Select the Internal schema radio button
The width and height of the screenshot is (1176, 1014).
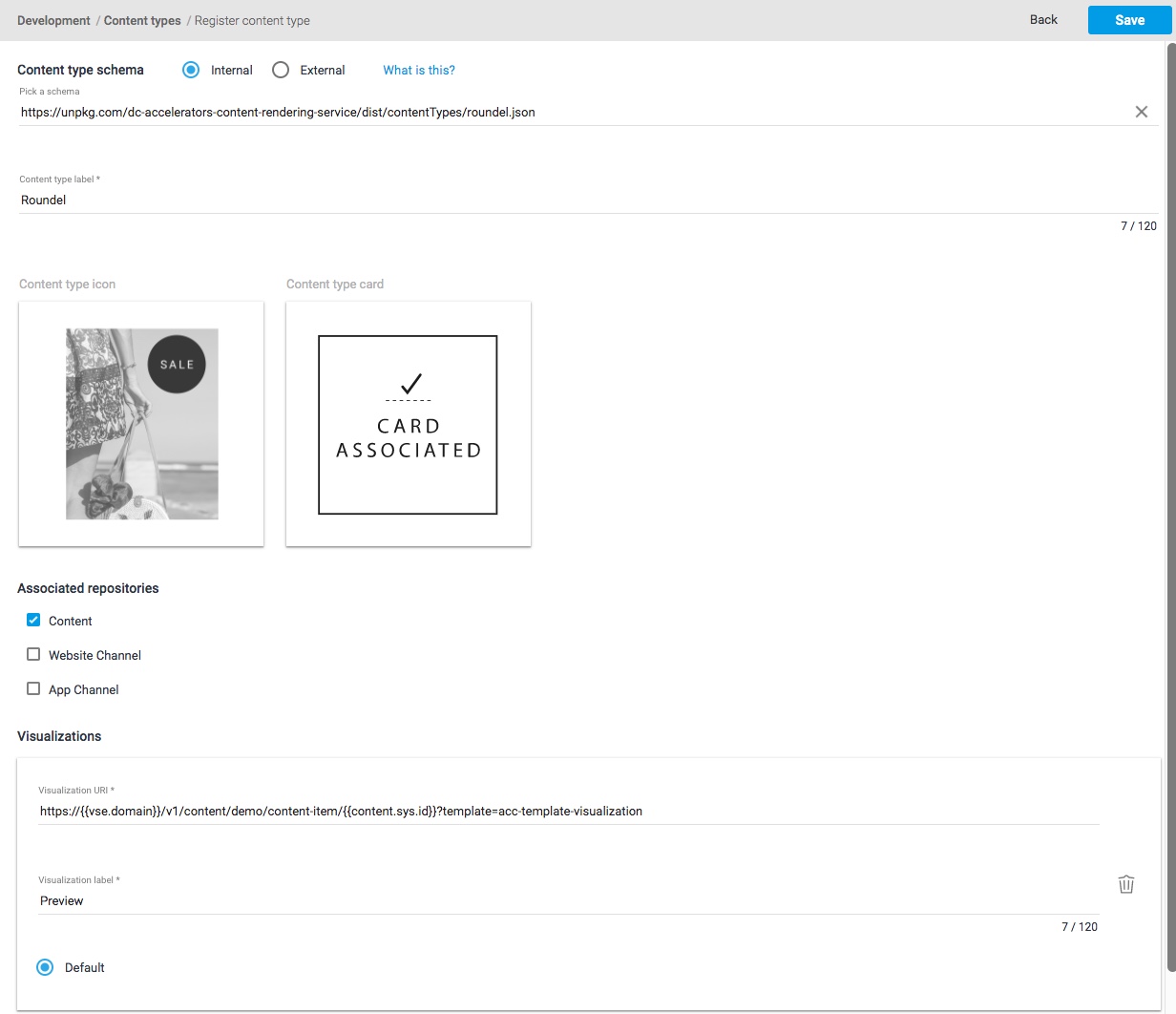coord(191,70)
